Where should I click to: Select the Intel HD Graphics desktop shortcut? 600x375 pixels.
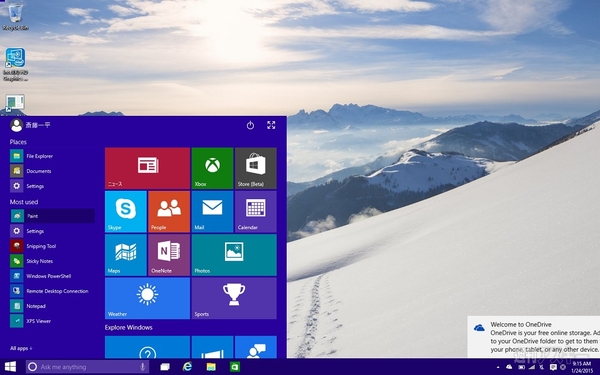[x=15, y=64]
